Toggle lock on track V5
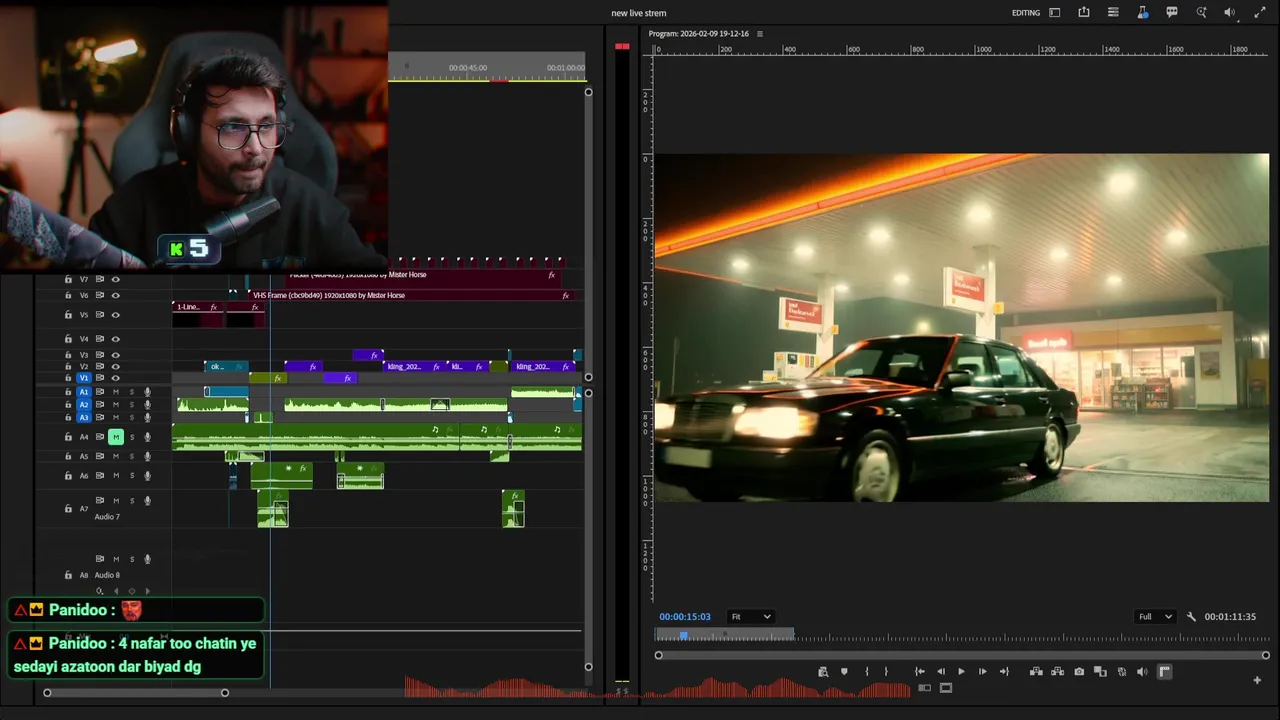The height and width of the screenshot is (720, 1280). pos(68,315)
